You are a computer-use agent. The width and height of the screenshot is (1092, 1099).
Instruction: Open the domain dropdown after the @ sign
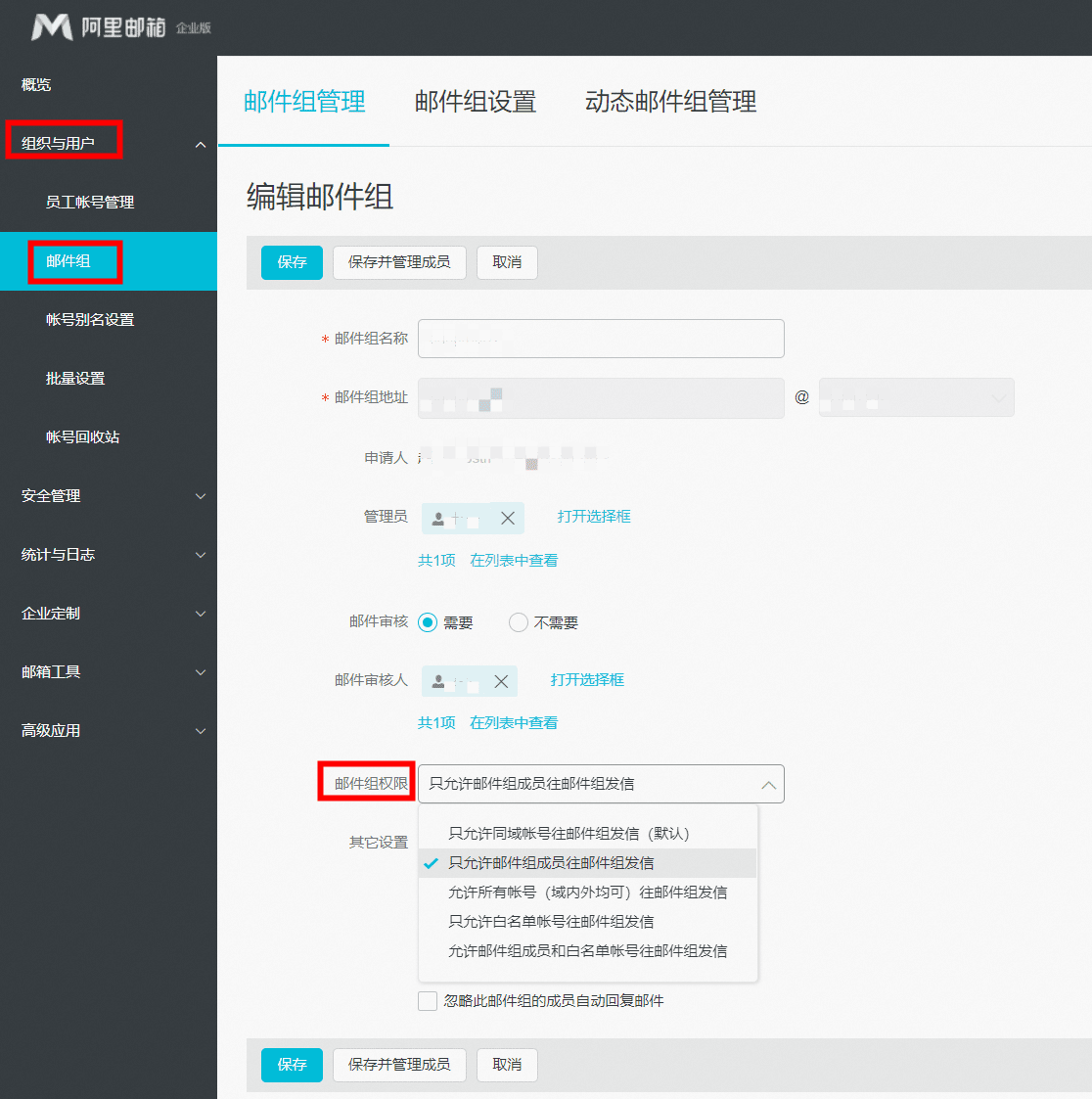coord(997,397)
